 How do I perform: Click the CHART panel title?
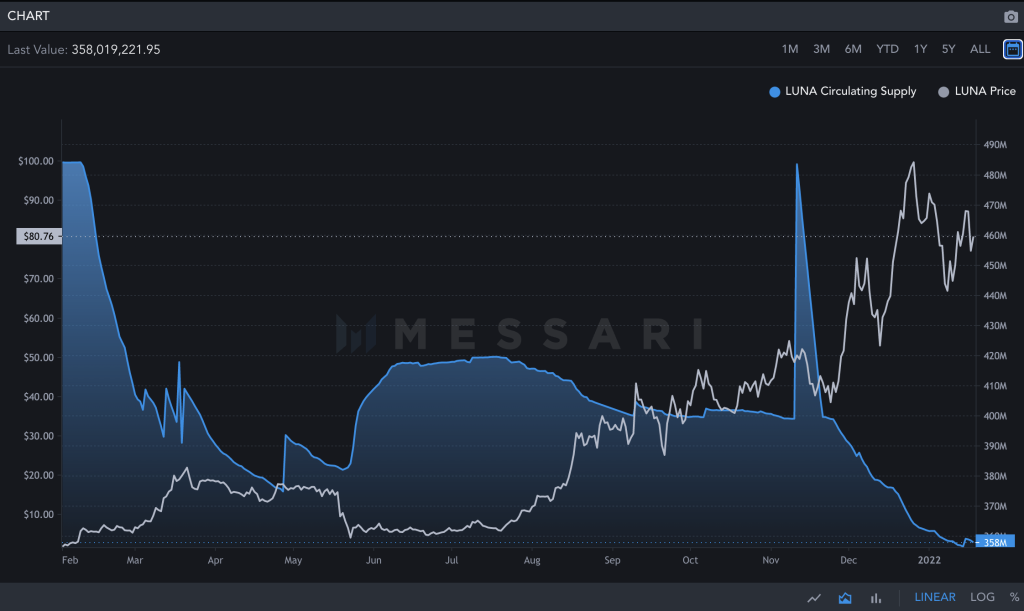coord(28,16)
